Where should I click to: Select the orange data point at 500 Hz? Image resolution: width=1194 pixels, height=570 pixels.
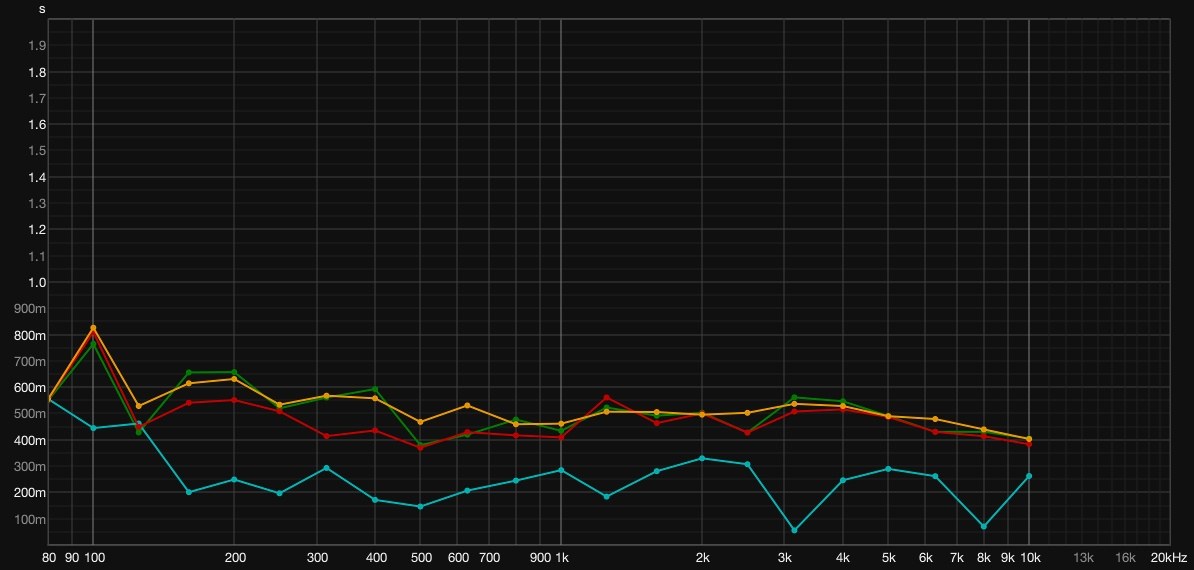(x=420, y=422)
